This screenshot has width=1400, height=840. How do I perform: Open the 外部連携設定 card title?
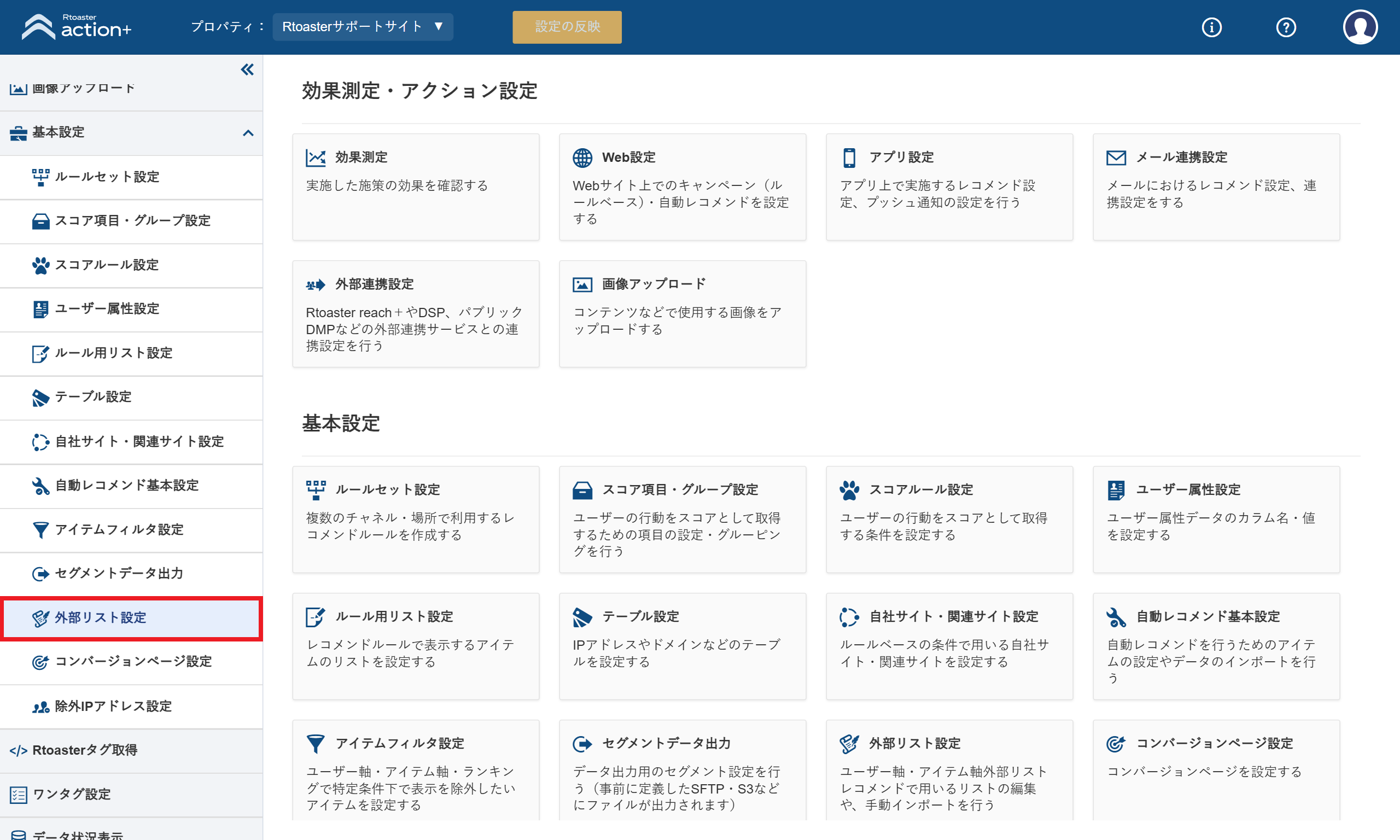374,284
